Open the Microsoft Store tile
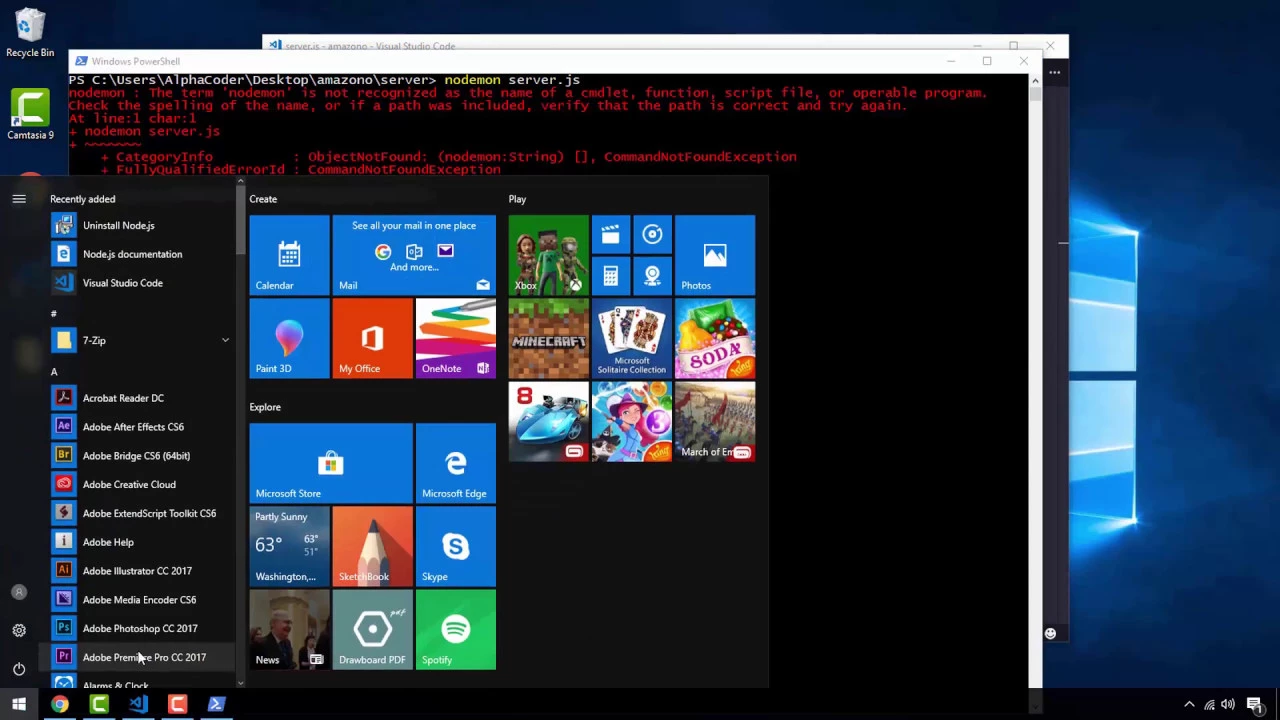This screenshot has height=720, width=1280. [x=330, y=463]
